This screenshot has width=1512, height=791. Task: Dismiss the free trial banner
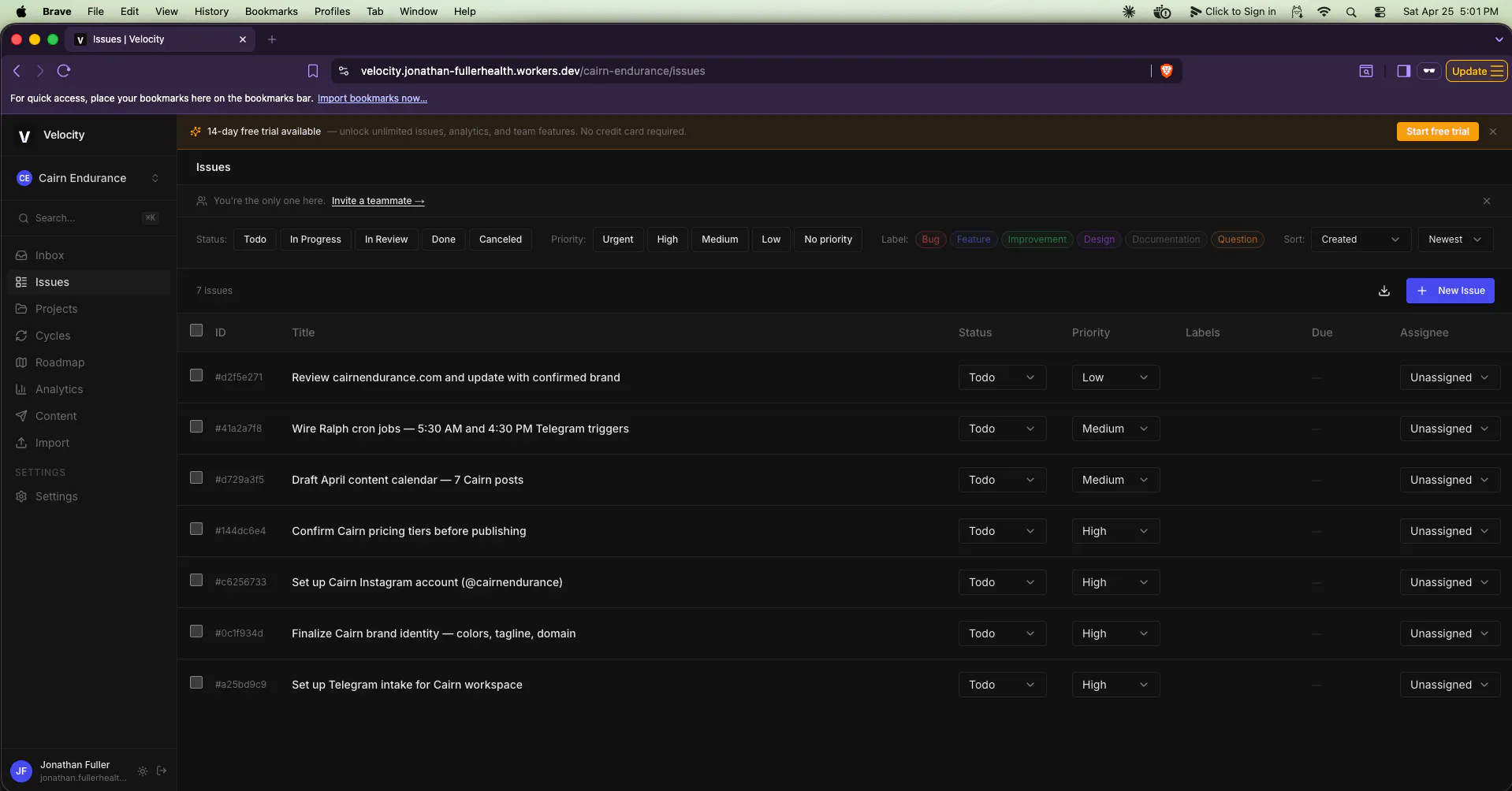click(1493, 132)
